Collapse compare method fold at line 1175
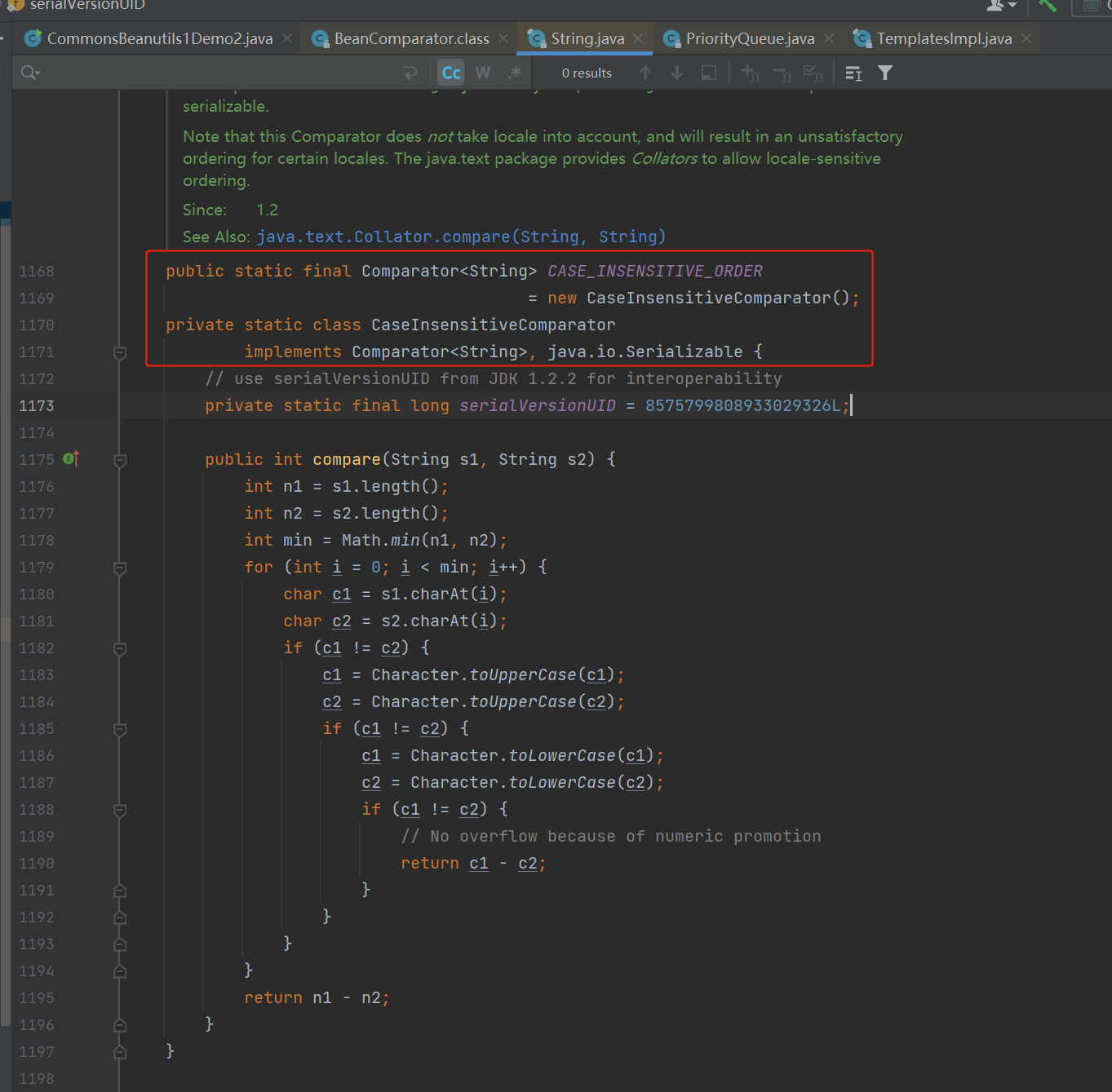Image resolution: width=1112 pixels, height=1092 pixels. 120,461
